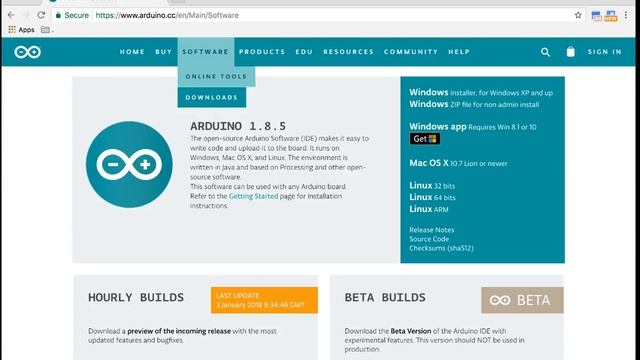Open the BUY nav item

click(x=163, y=52)
